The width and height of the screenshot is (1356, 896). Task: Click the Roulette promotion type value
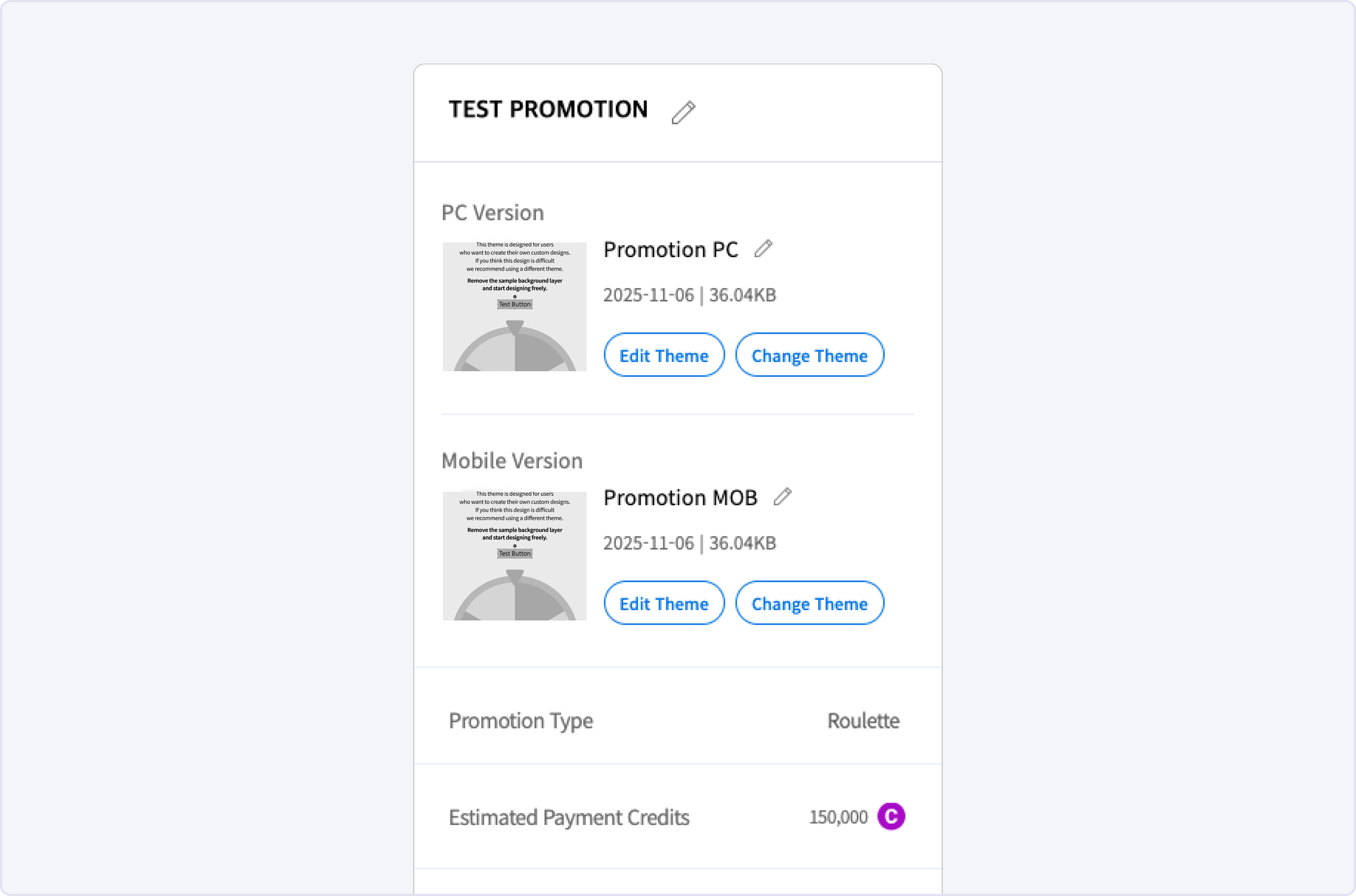coord(863,721)
